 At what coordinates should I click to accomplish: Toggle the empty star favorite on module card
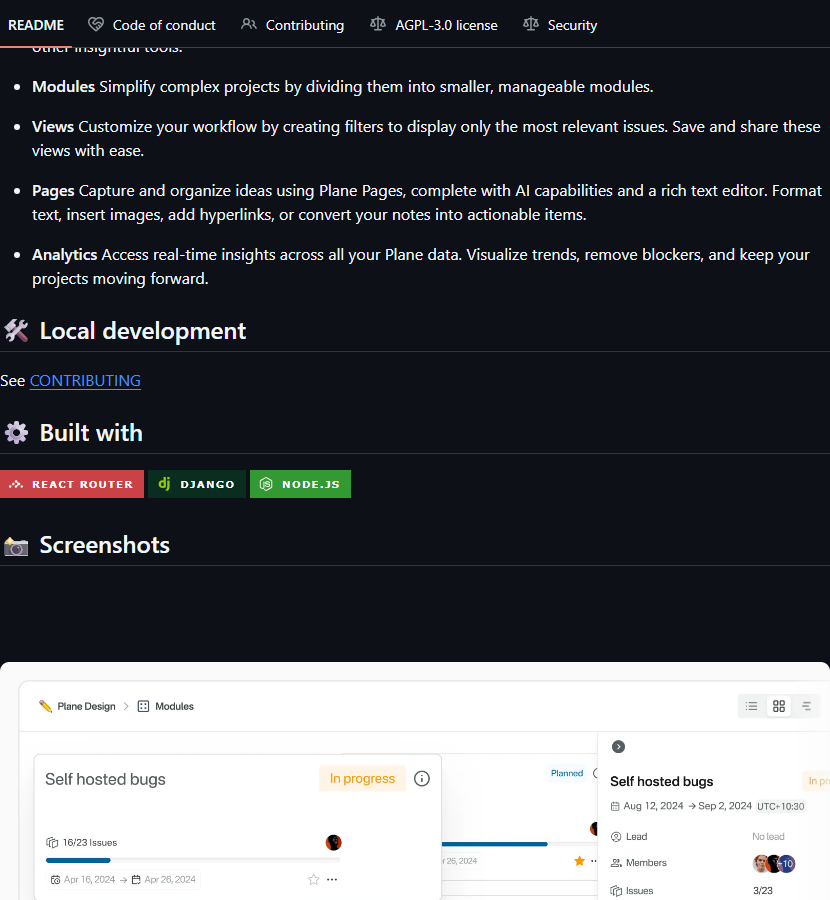(x=313, y=880)
